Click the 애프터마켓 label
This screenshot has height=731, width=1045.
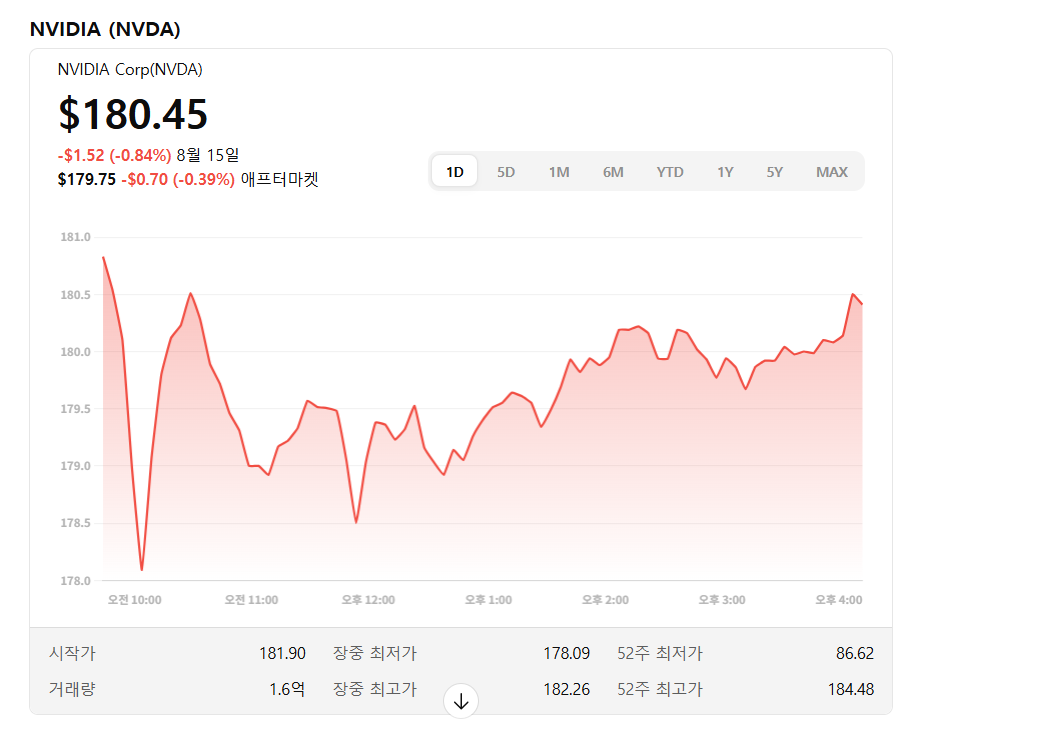click(x=279, y=179)
